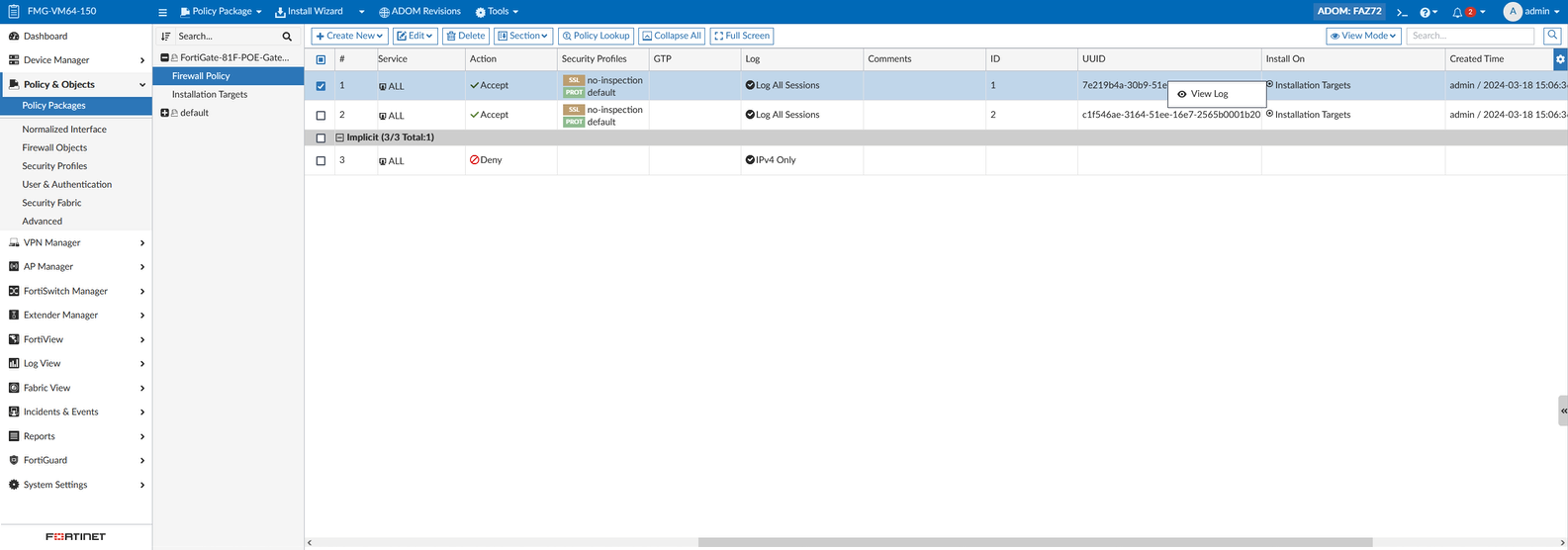Click the Full Screen button
The image size is (1568, 550).
741,36
